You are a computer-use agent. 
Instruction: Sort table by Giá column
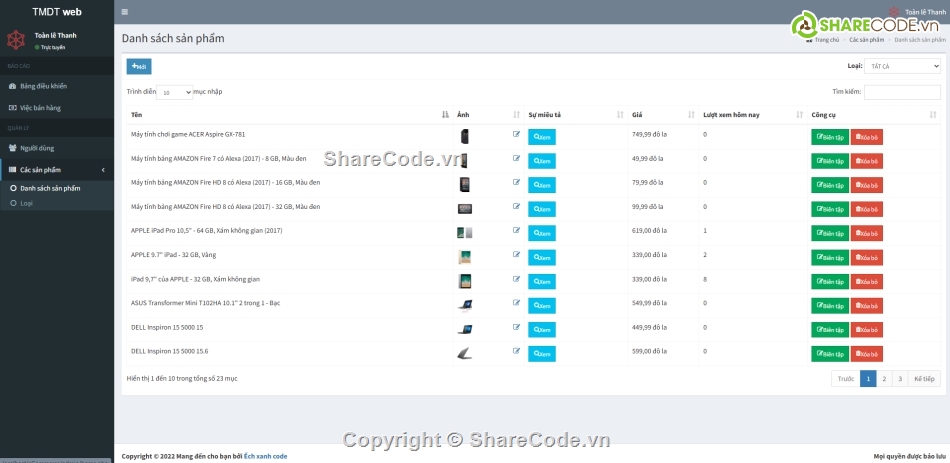tap(663, 115)
